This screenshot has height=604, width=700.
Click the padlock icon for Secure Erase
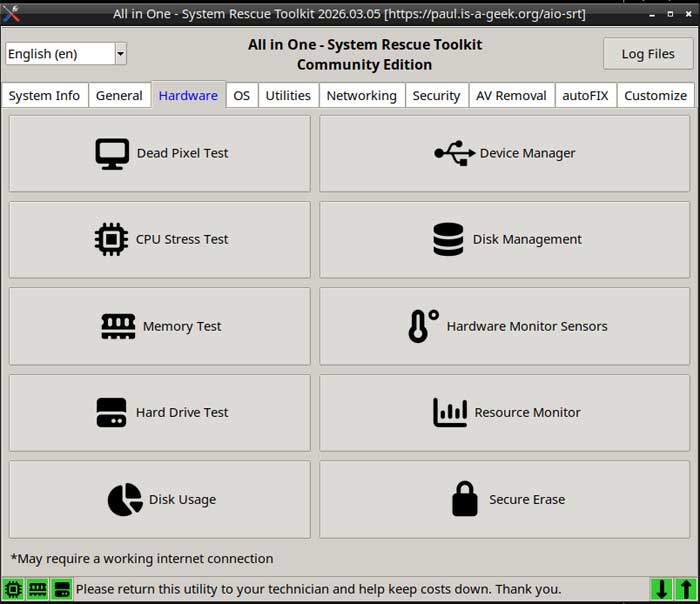465,499
